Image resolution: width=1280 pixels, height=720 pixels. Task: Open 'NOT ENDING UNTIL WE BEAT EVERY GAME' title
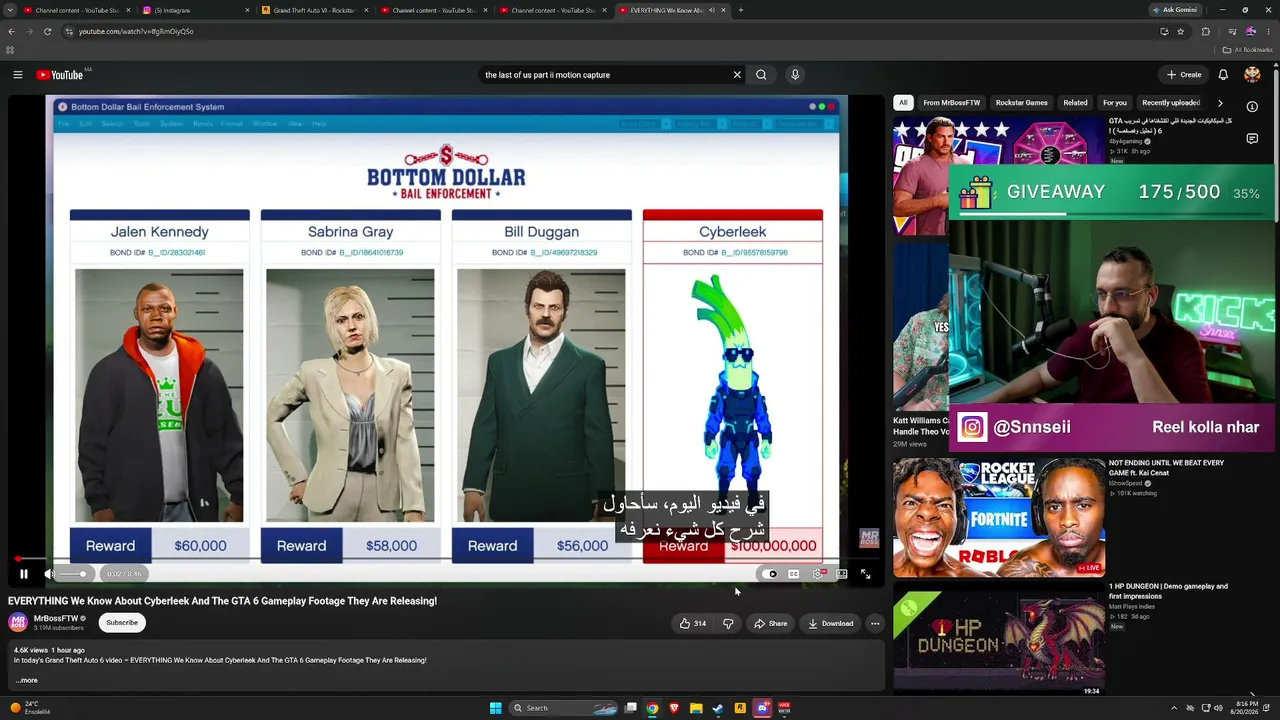1166,468
